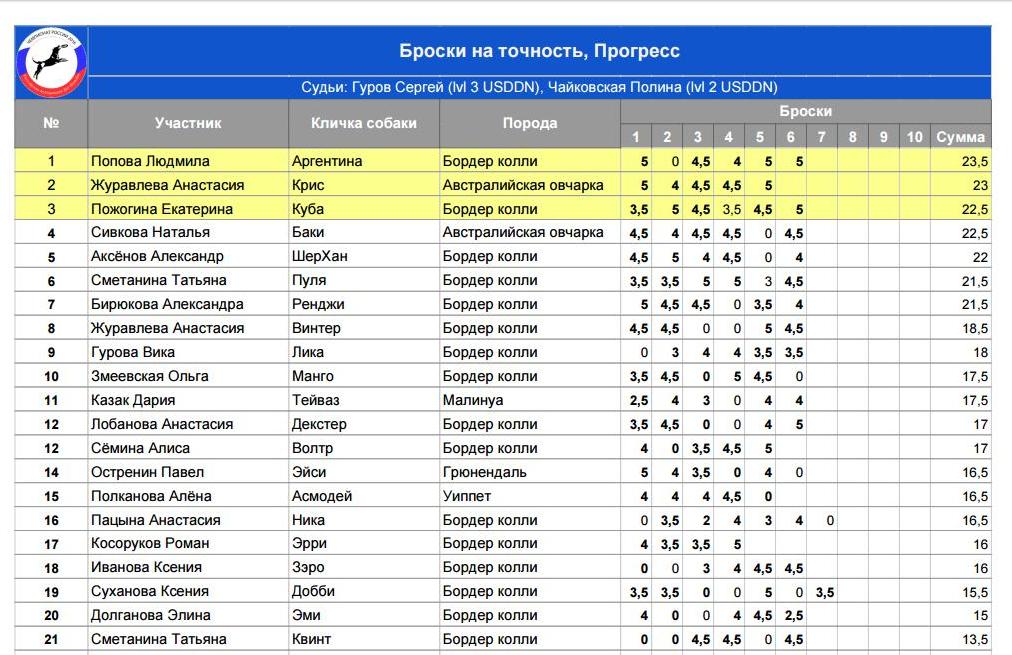The width and height of the screenshot is (1012, 655).
Task: Select dog name 'Квинт'
Action: (311, 639)
